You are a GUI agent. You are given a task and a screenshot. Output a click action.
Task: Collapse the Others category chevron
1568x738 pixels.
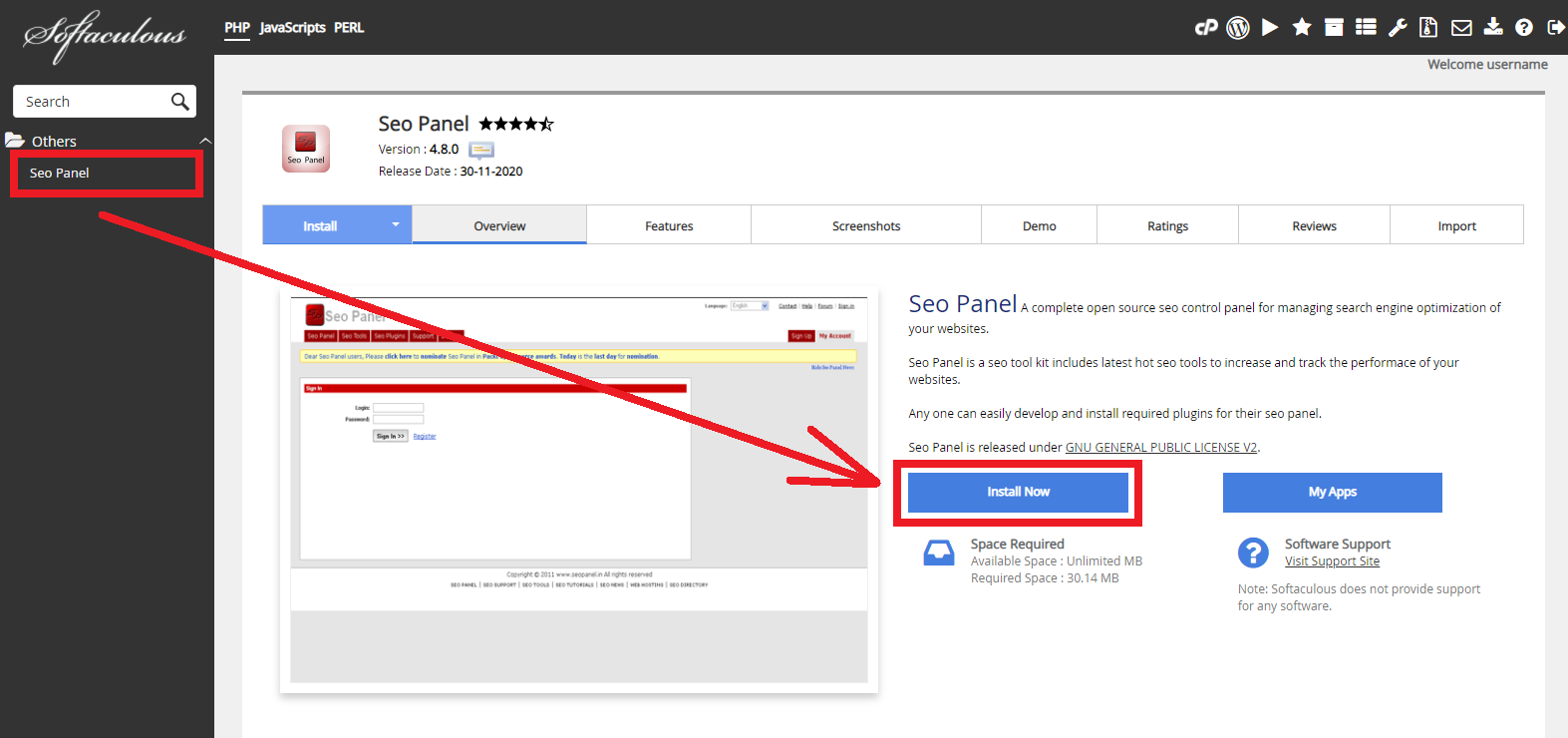coord(205,141)
